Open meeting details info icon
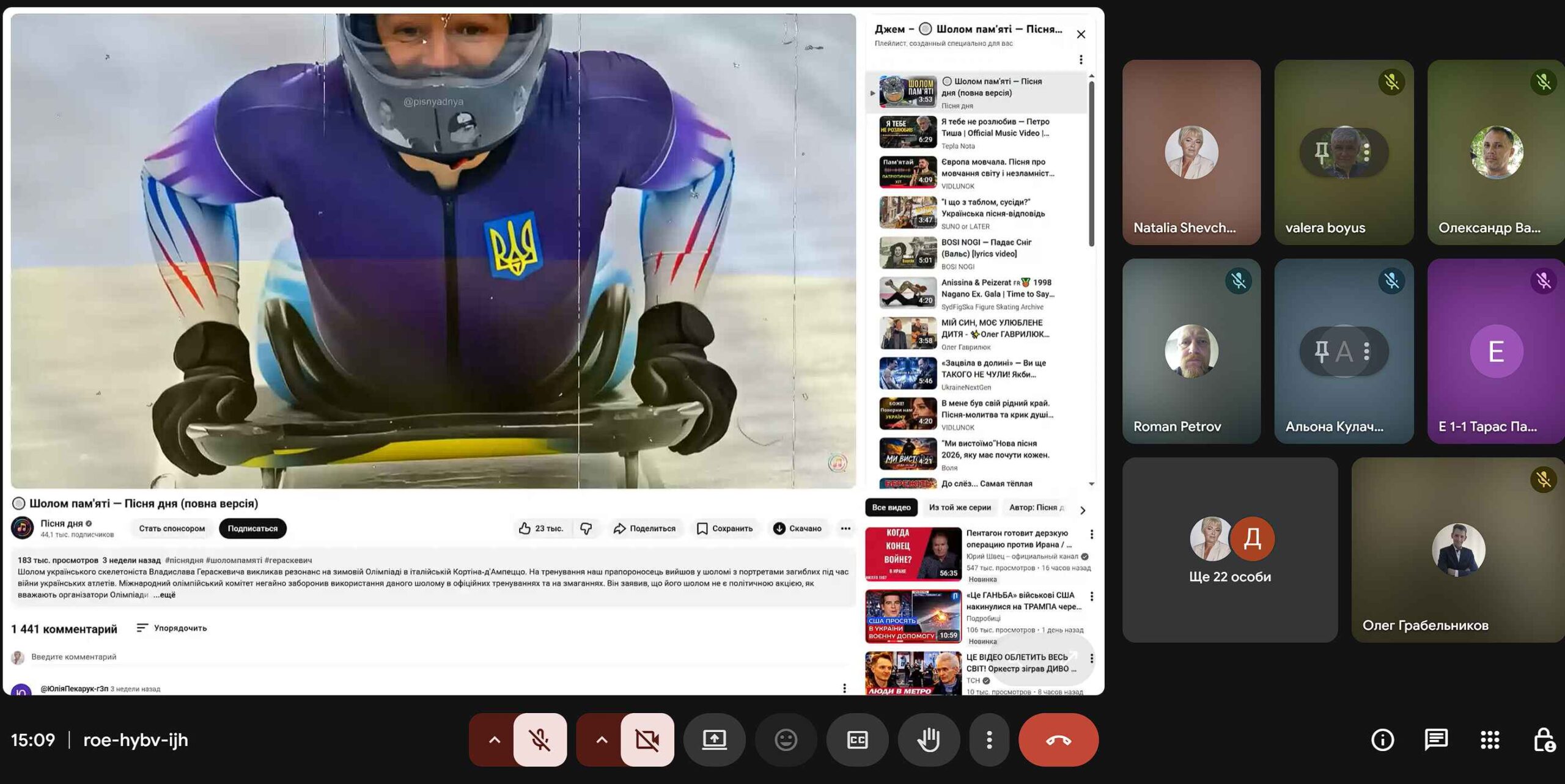This screenshot has height=784, width=1565. click(1382, 740)
